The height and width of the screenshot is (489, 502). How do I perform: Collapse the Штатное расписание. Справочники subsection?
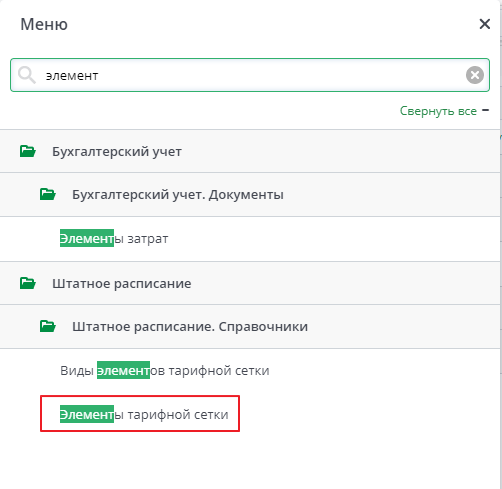click(x=250, y=326)
